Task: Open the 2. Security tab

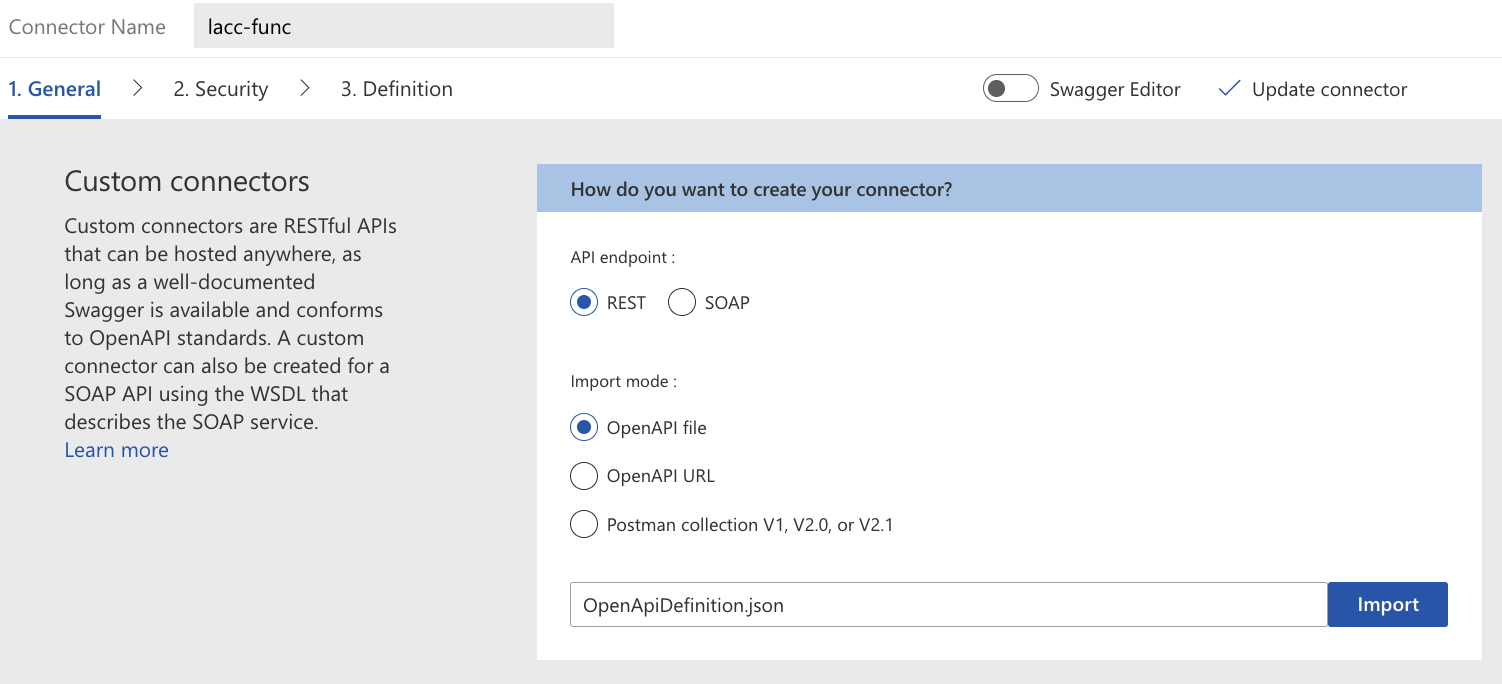Action: pos(221,89)
